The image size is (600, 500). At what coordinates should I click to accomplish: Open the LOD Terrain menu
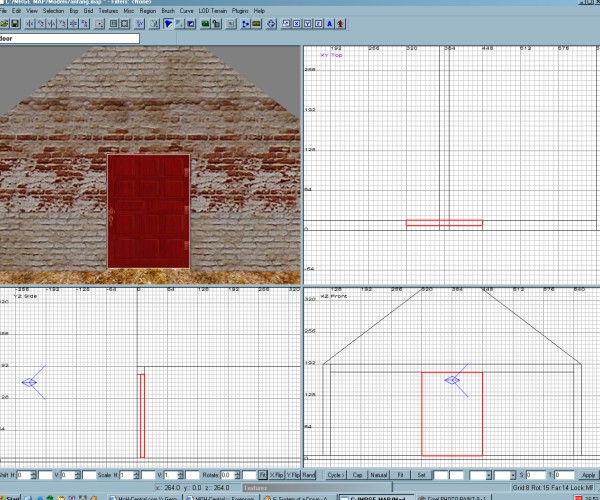tap(213, 11)
